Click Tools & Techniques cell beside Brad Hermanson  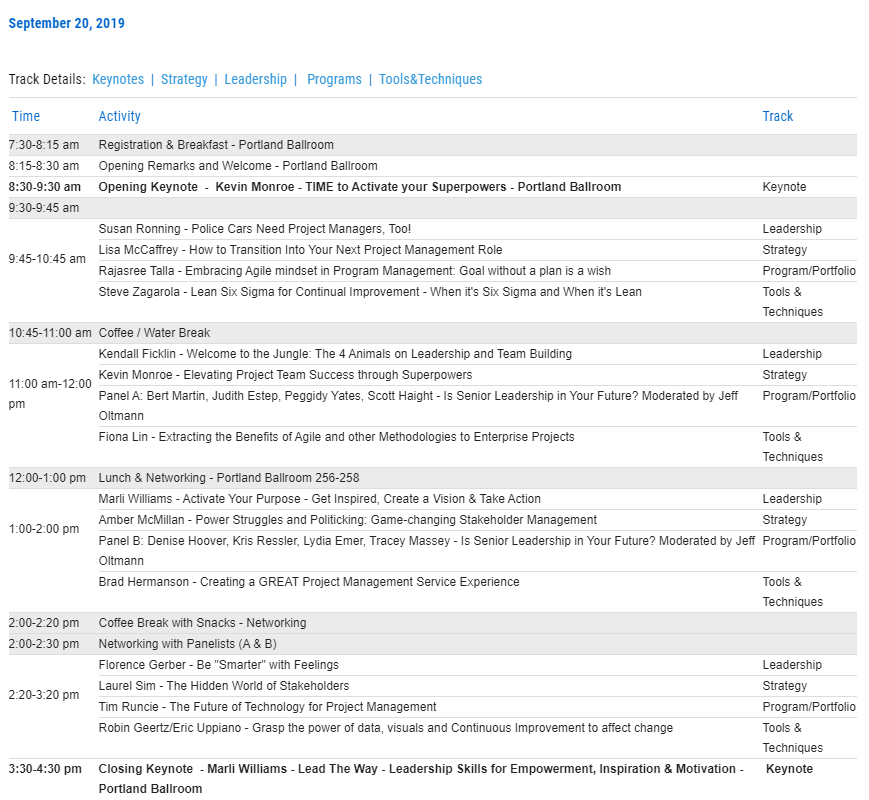click(793, 592)
